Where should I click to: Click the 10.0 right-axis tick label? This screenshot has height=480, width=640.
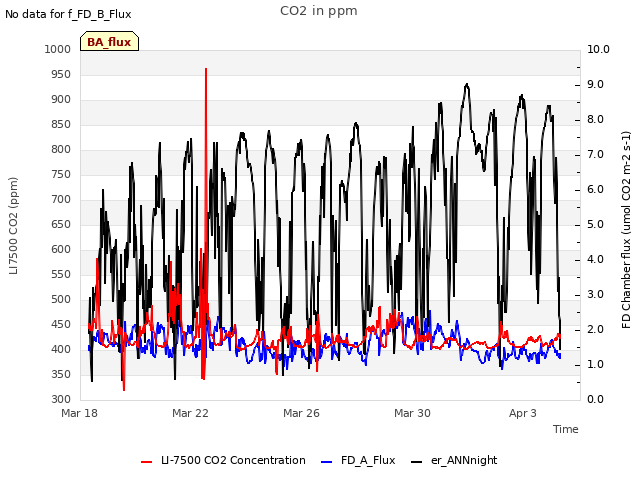click(598, 49)
